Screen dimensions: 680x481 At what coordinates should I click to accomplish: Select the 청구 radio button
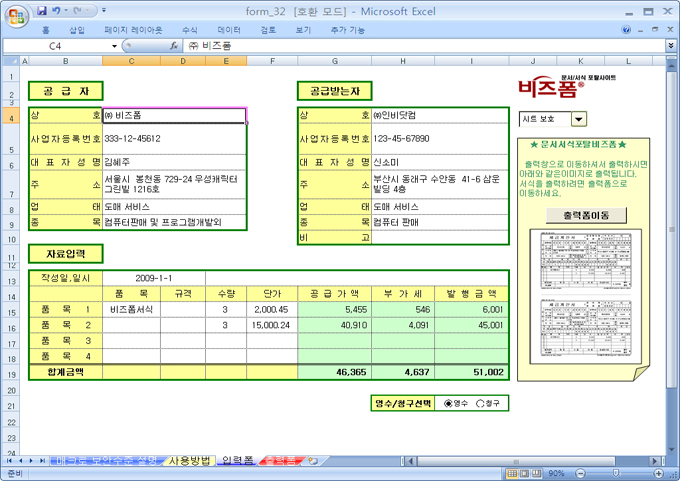pos(480,403)
